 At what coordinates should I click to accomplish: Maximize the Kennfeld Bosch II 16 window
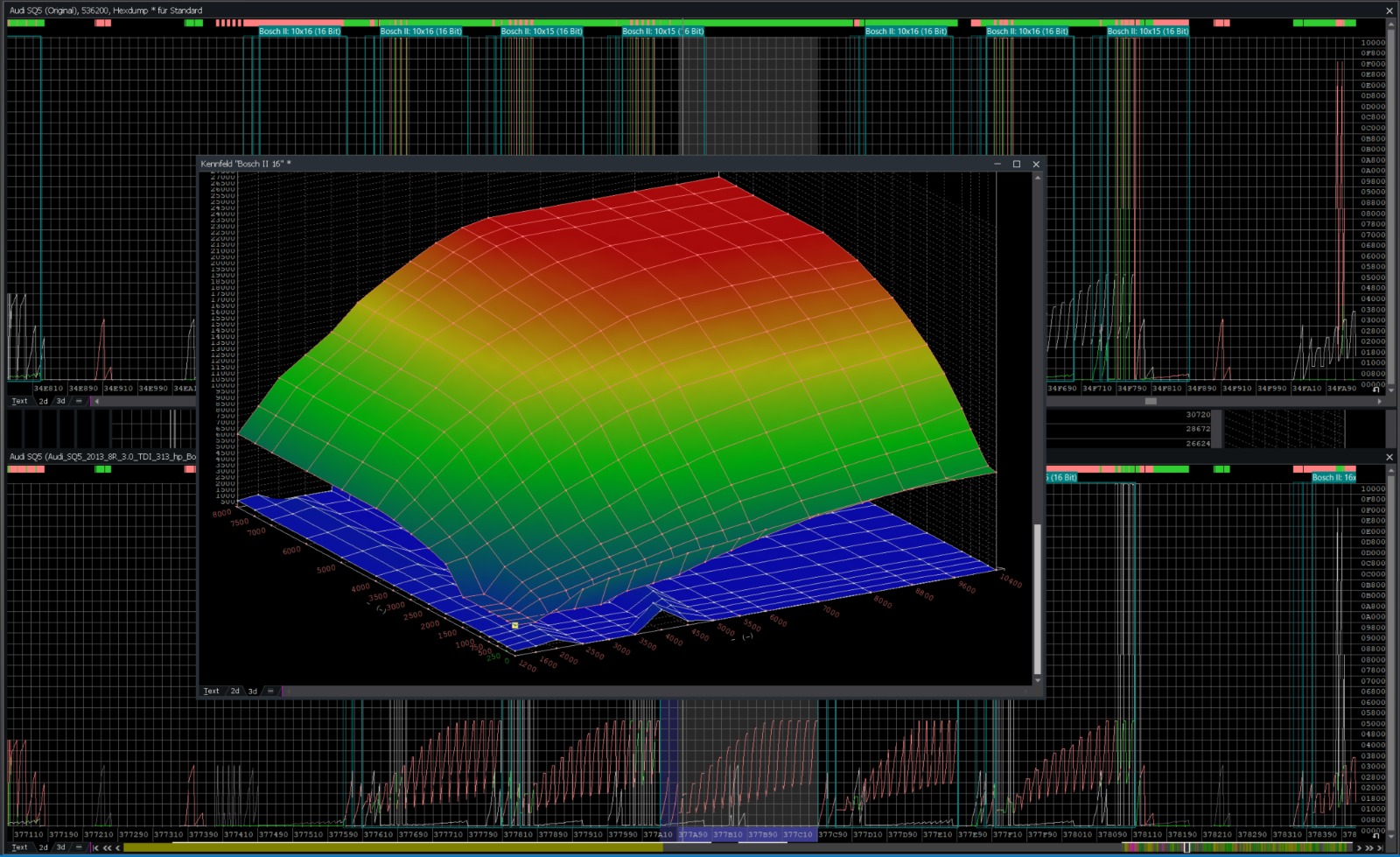click(x=1017, y=164)
